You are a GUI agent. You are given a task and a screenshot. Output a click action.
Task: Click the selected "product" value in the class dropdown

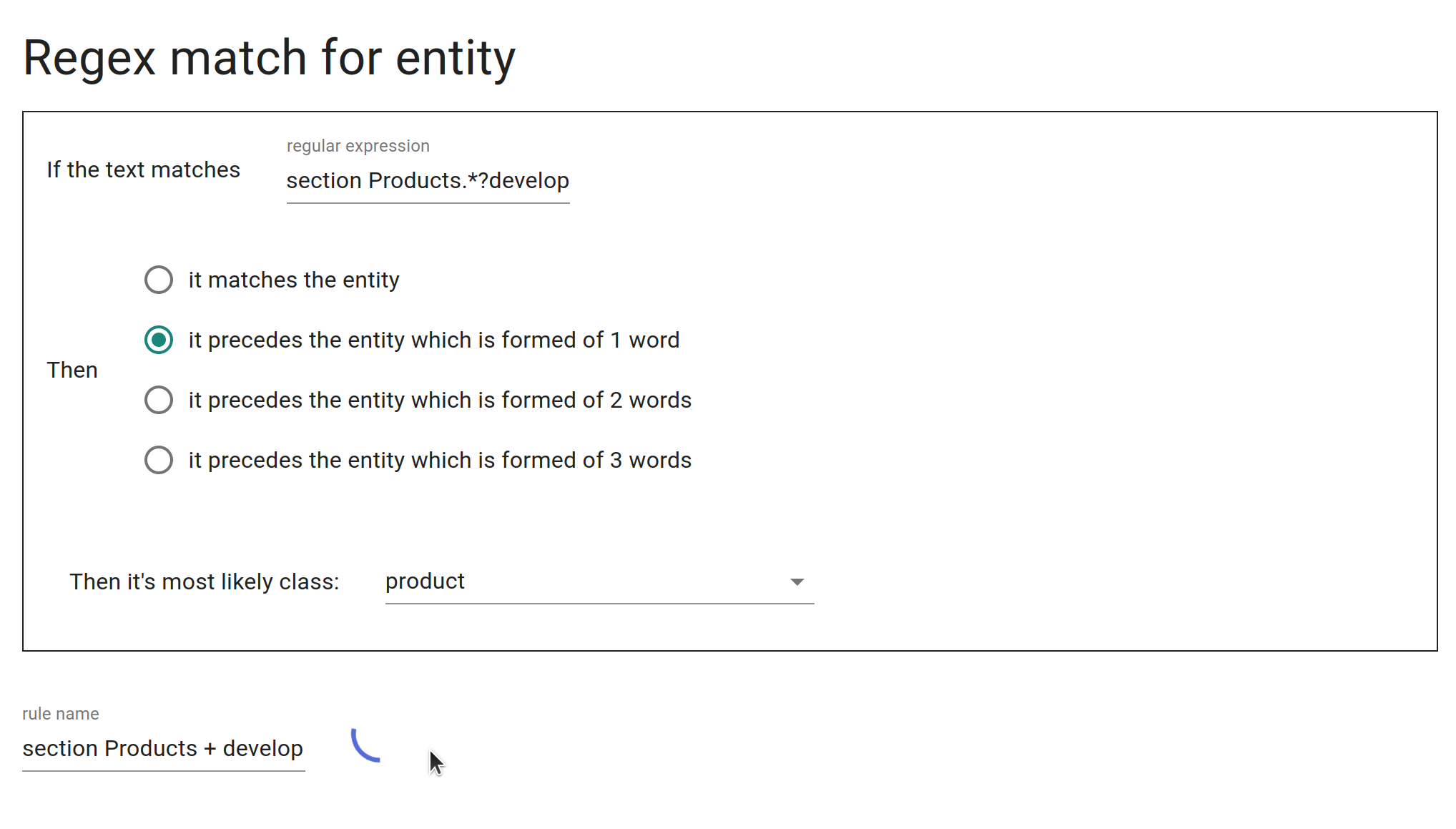[426, 582]
